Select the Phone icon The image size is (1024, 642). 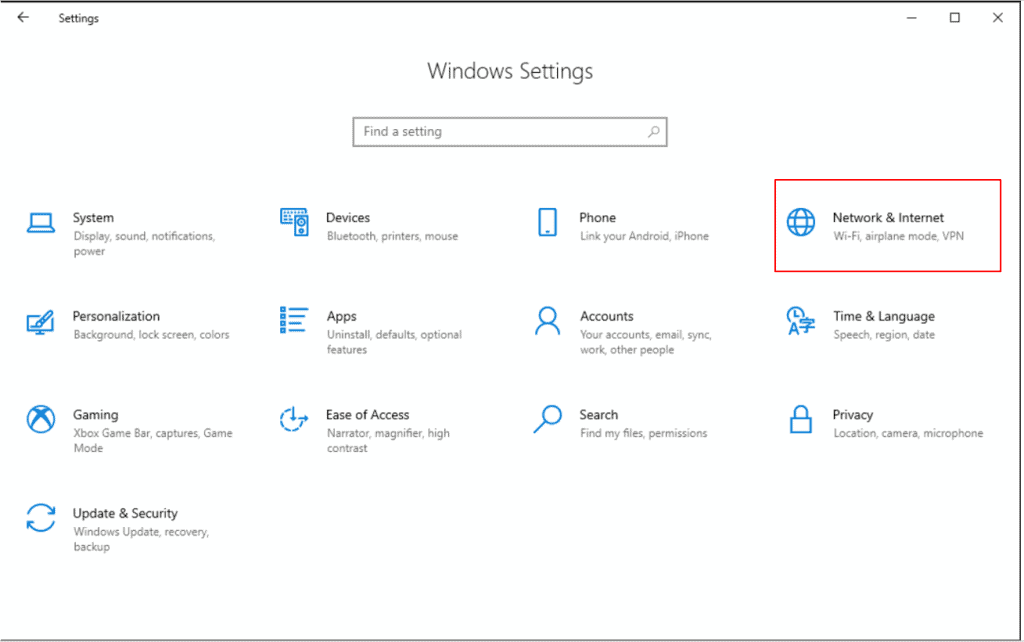pos(547,222)
